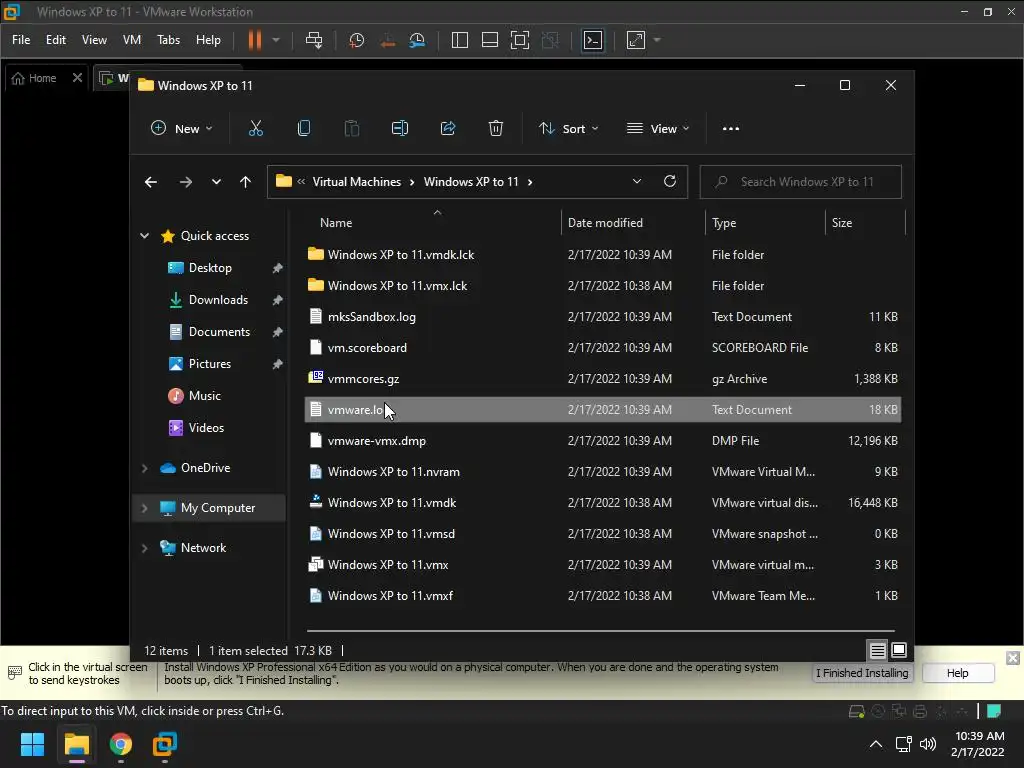Switch to large thumbnails view icon in status bar

pos(899,650)
